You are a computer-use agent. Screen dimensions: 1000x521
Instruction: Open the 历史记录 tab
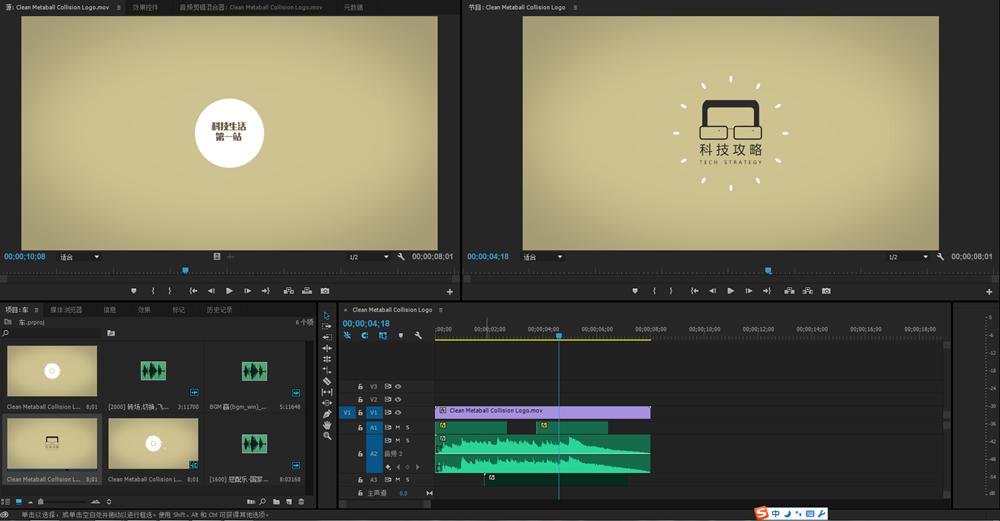[219, 310]
